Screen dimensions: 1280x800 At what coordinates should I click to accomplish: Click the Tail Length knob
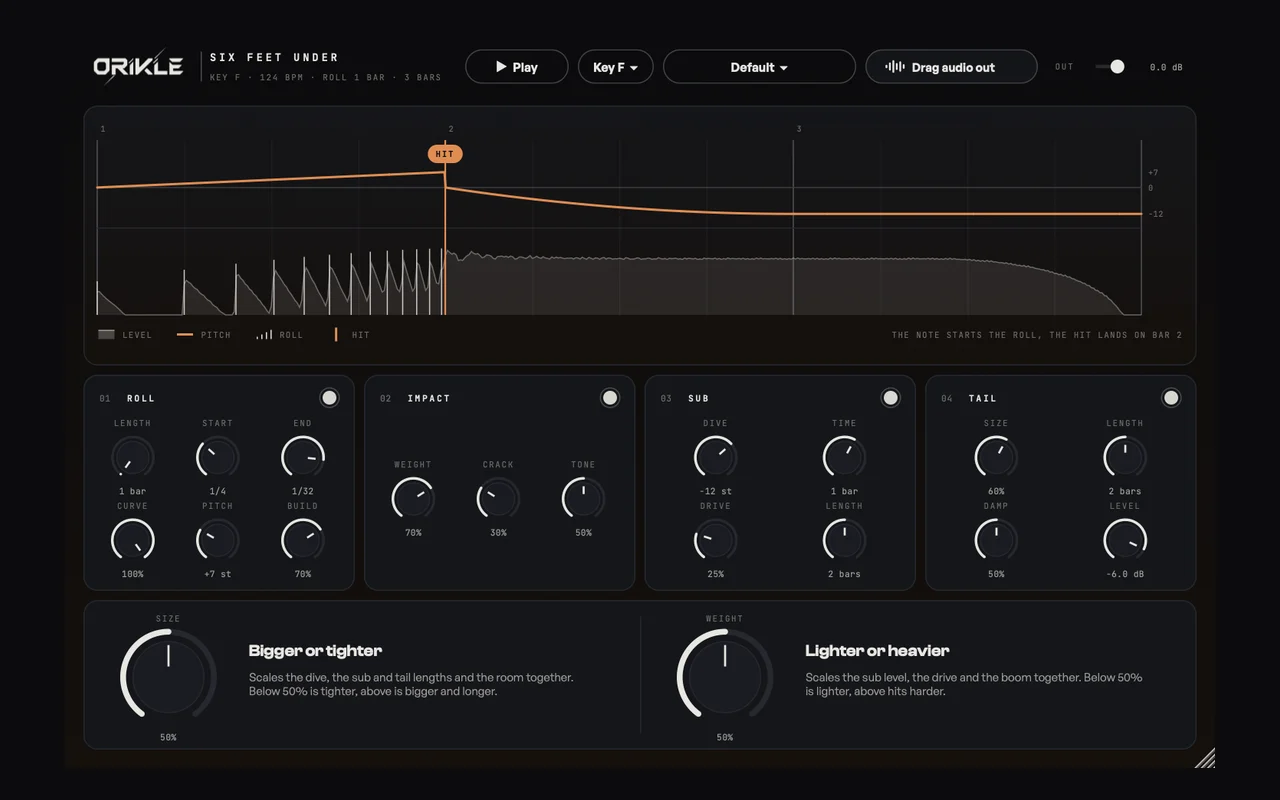(x=1125, y=457)
